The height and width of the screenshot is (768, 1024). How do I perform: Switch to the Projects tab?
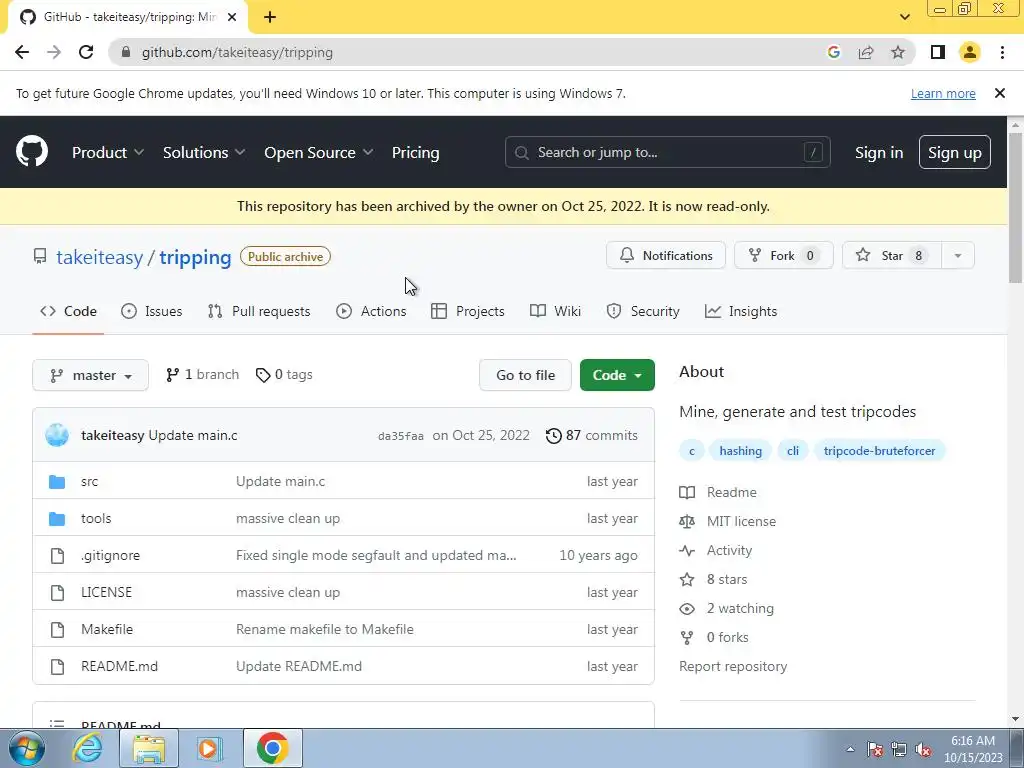(468, 312)
